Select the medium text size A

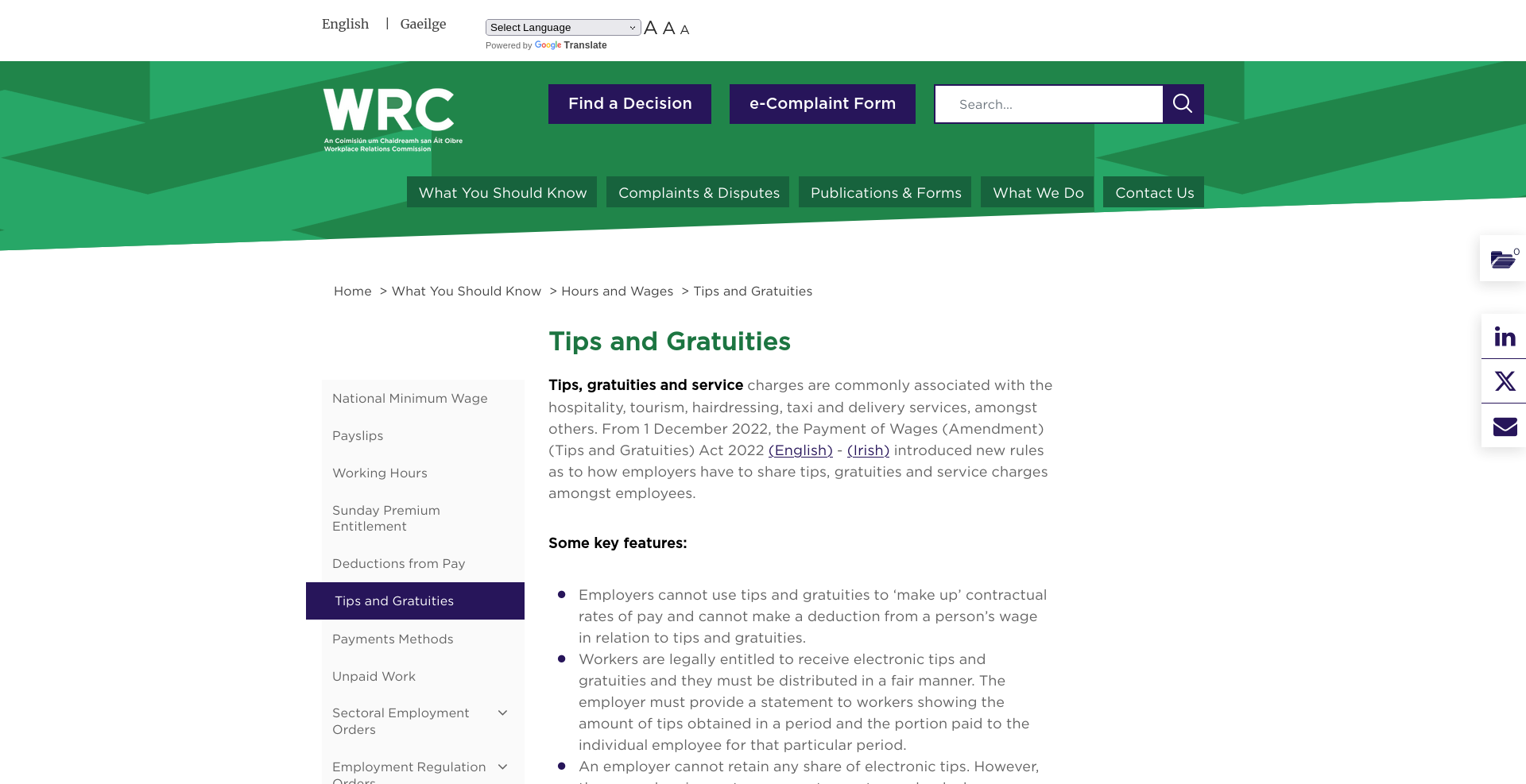(x=669, y=29)
